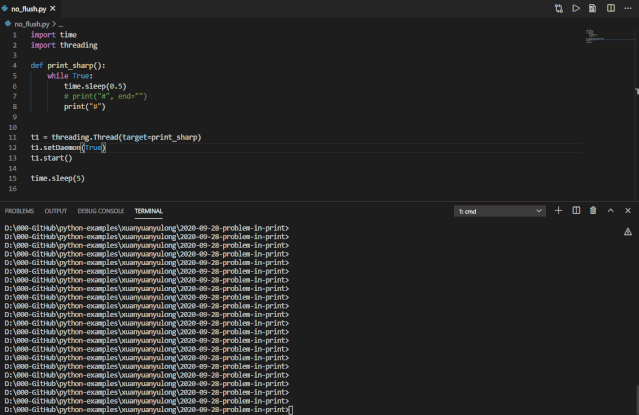
Task: Expand the breadcrumb ellipsis after no_flush.py
Action: coord(60,23)
